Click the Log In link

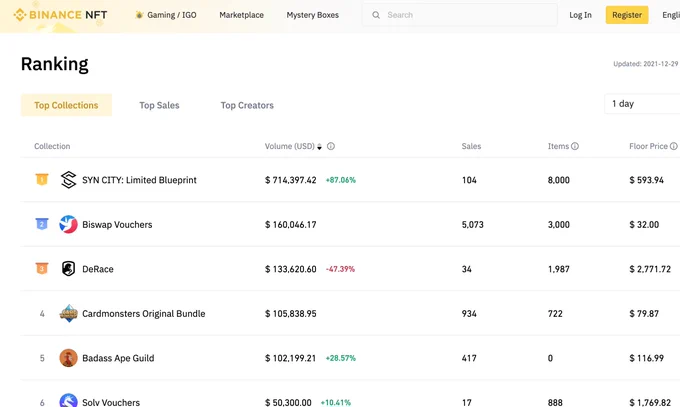tap(580, 15)
